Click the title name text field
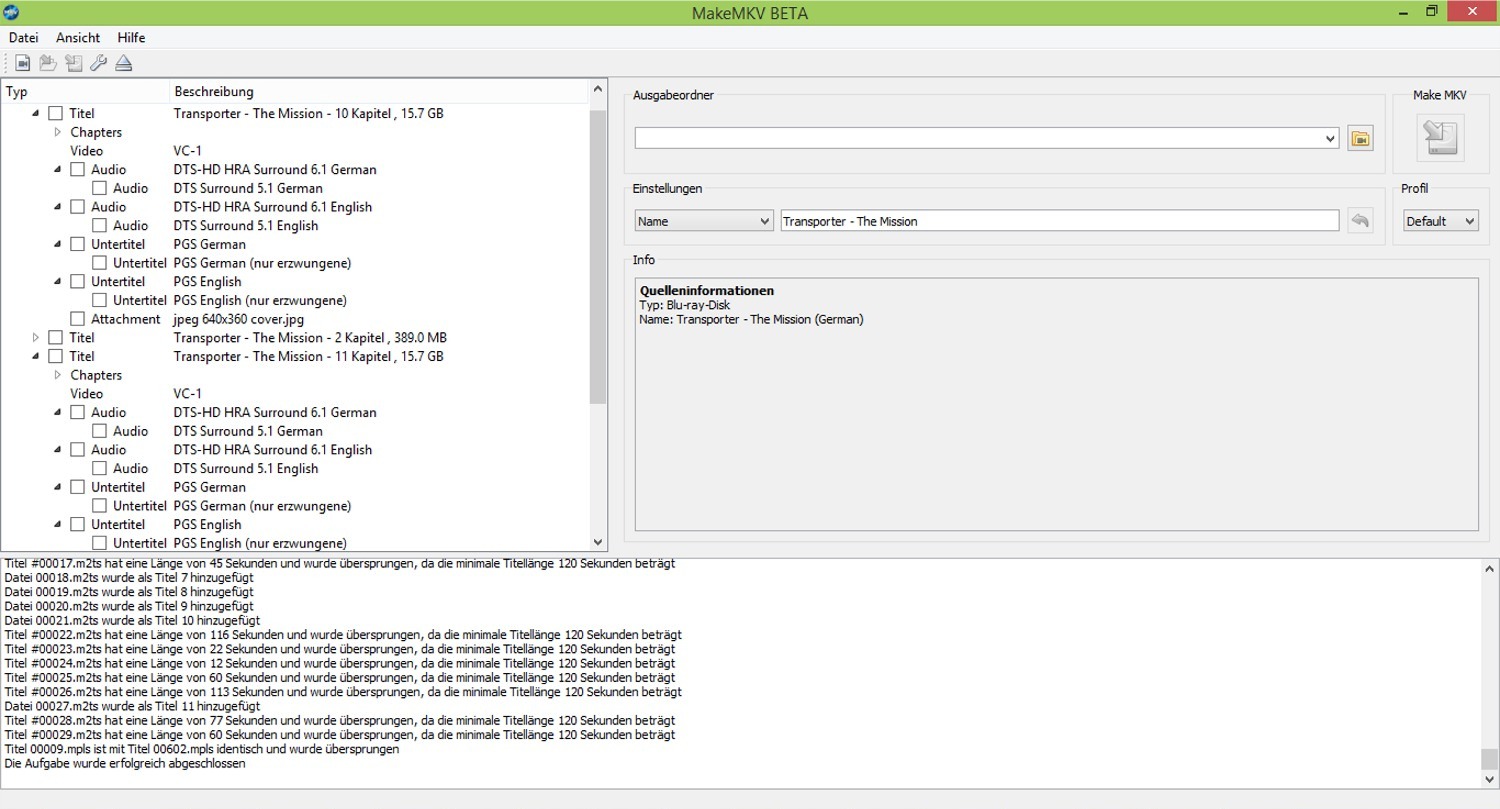The width and height of the screenshot is (1500, 809). 1060,221
